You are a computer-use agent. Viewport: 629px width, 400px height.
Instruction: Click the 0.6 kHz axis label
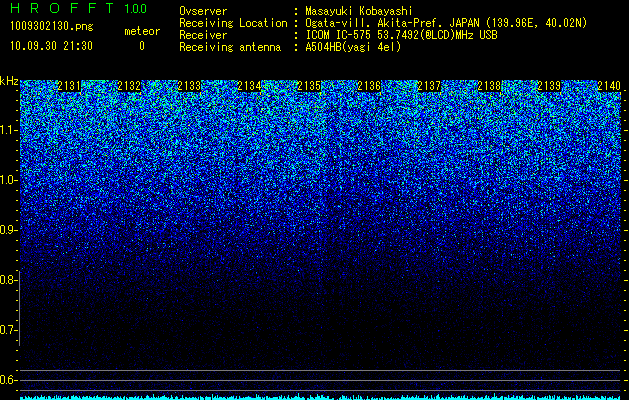click(x=9, y=380)
